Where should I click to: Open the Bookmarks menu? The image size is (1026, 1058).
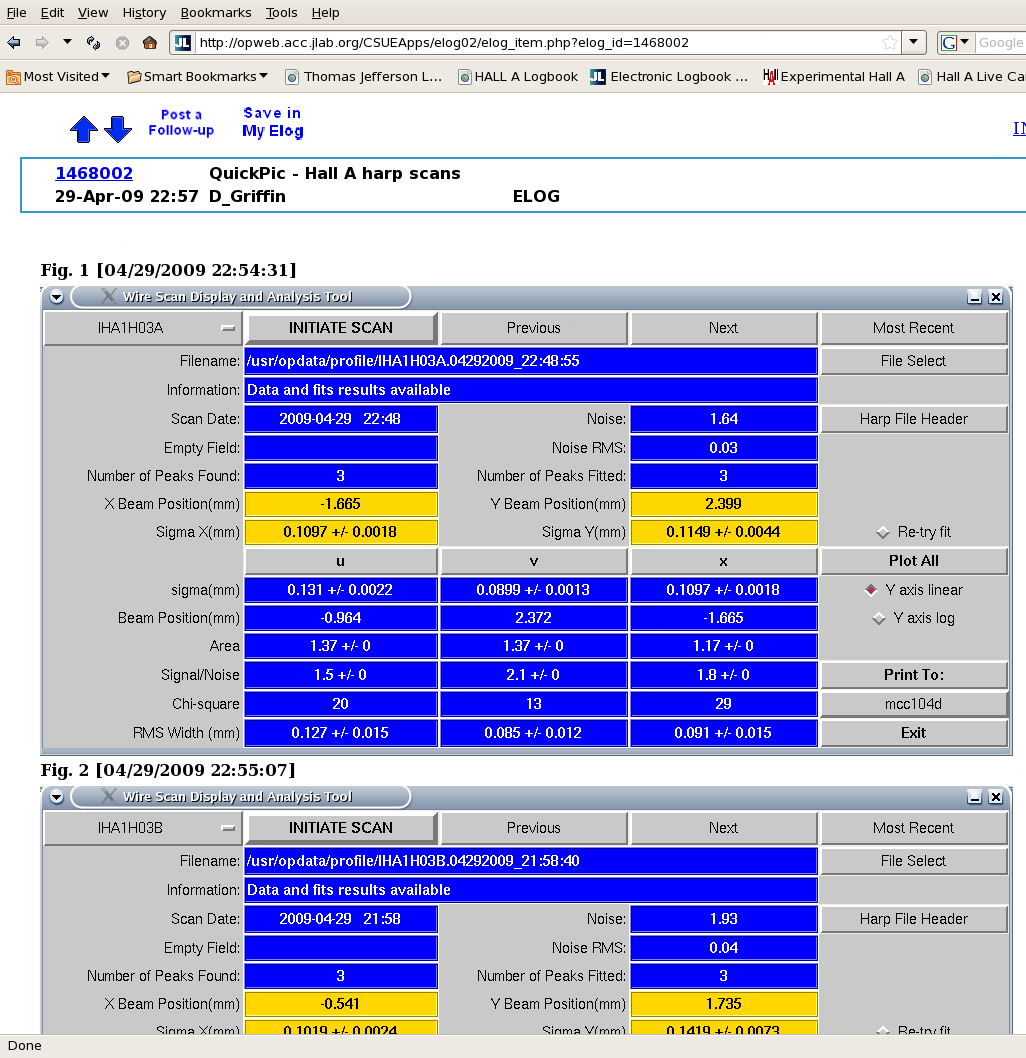point(216,13)
